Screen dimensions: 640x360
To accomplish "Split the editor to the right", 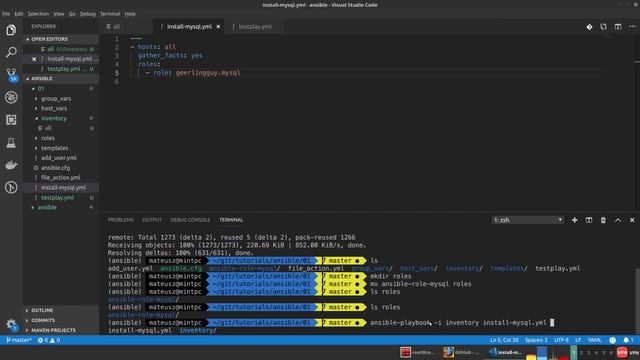I will [618, 27].
